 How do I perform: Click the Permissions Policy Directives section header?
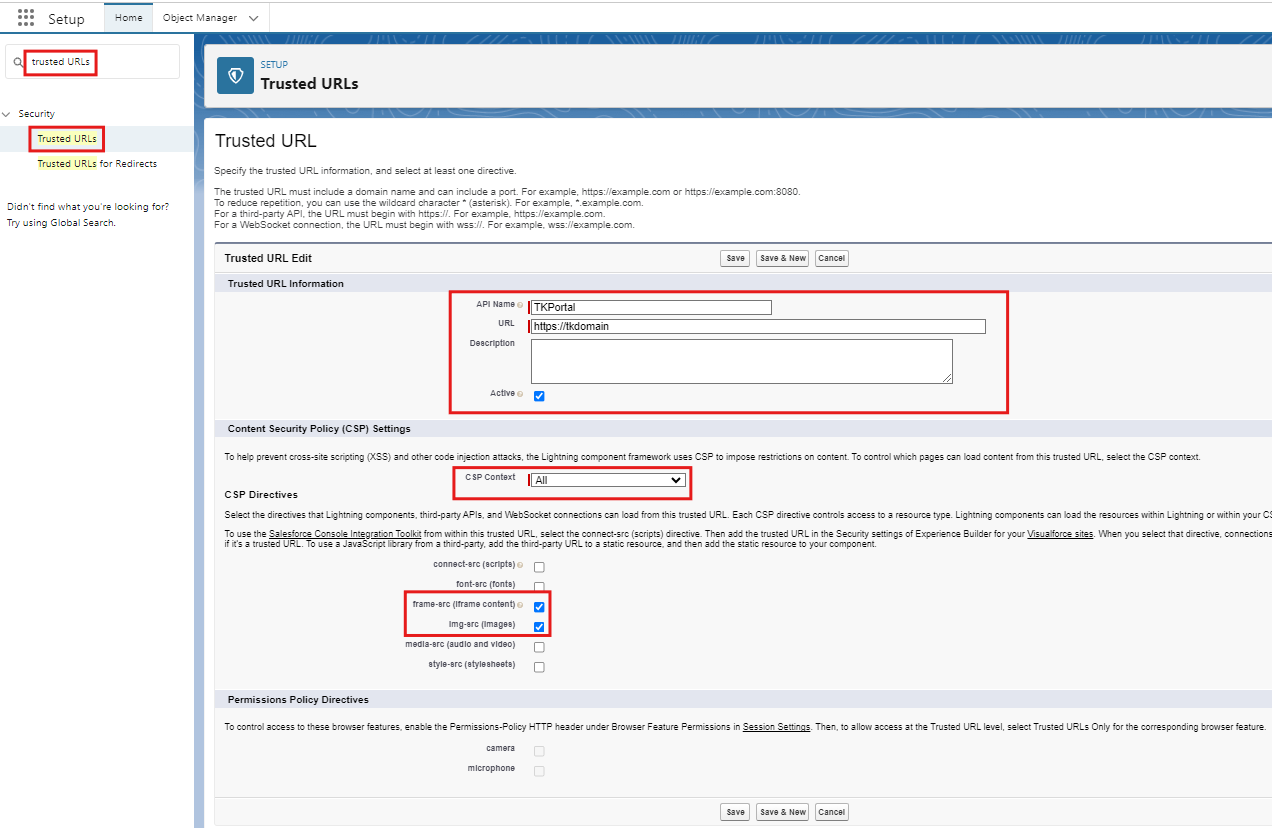(298, 700)
